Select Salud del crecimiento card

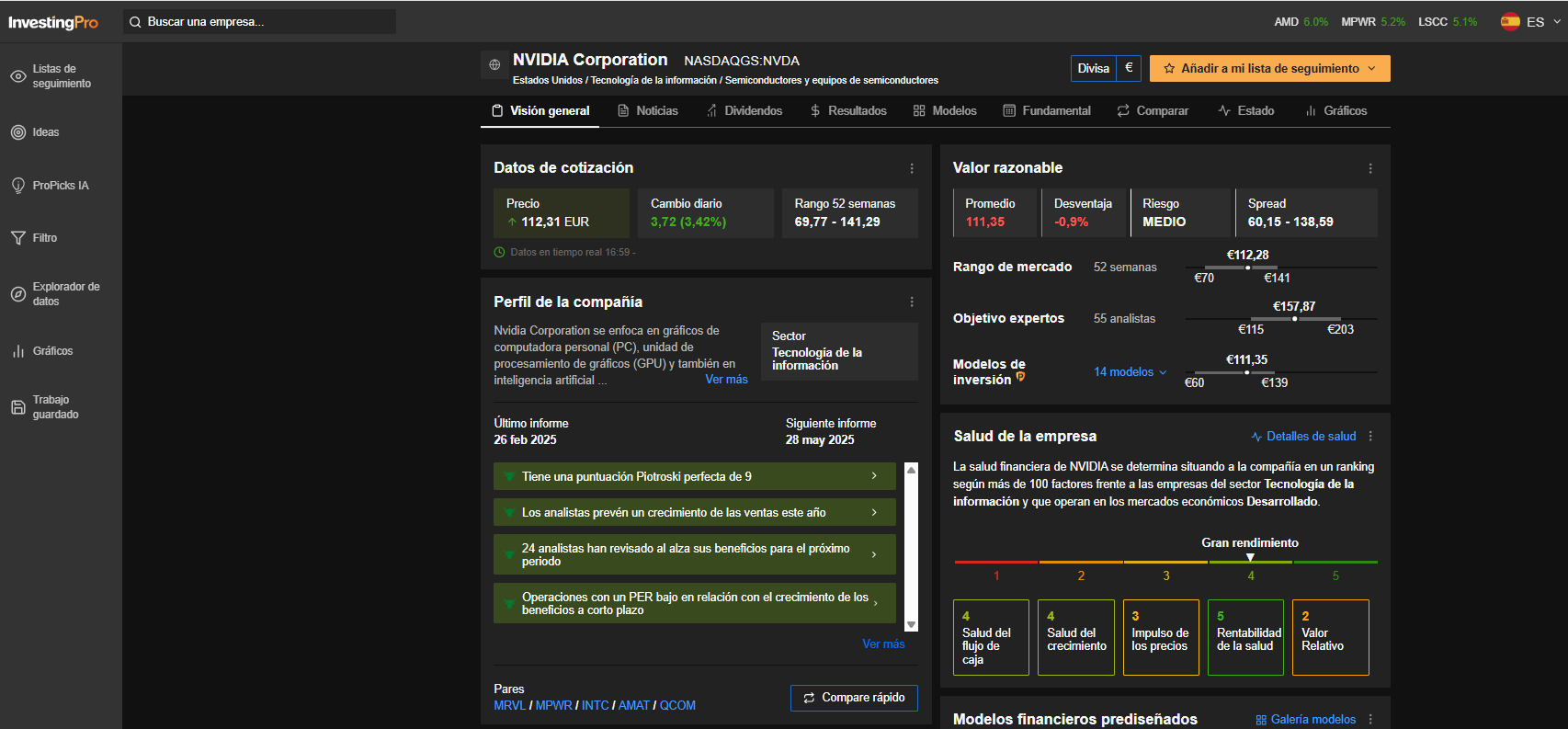[x=1076, y=638]
